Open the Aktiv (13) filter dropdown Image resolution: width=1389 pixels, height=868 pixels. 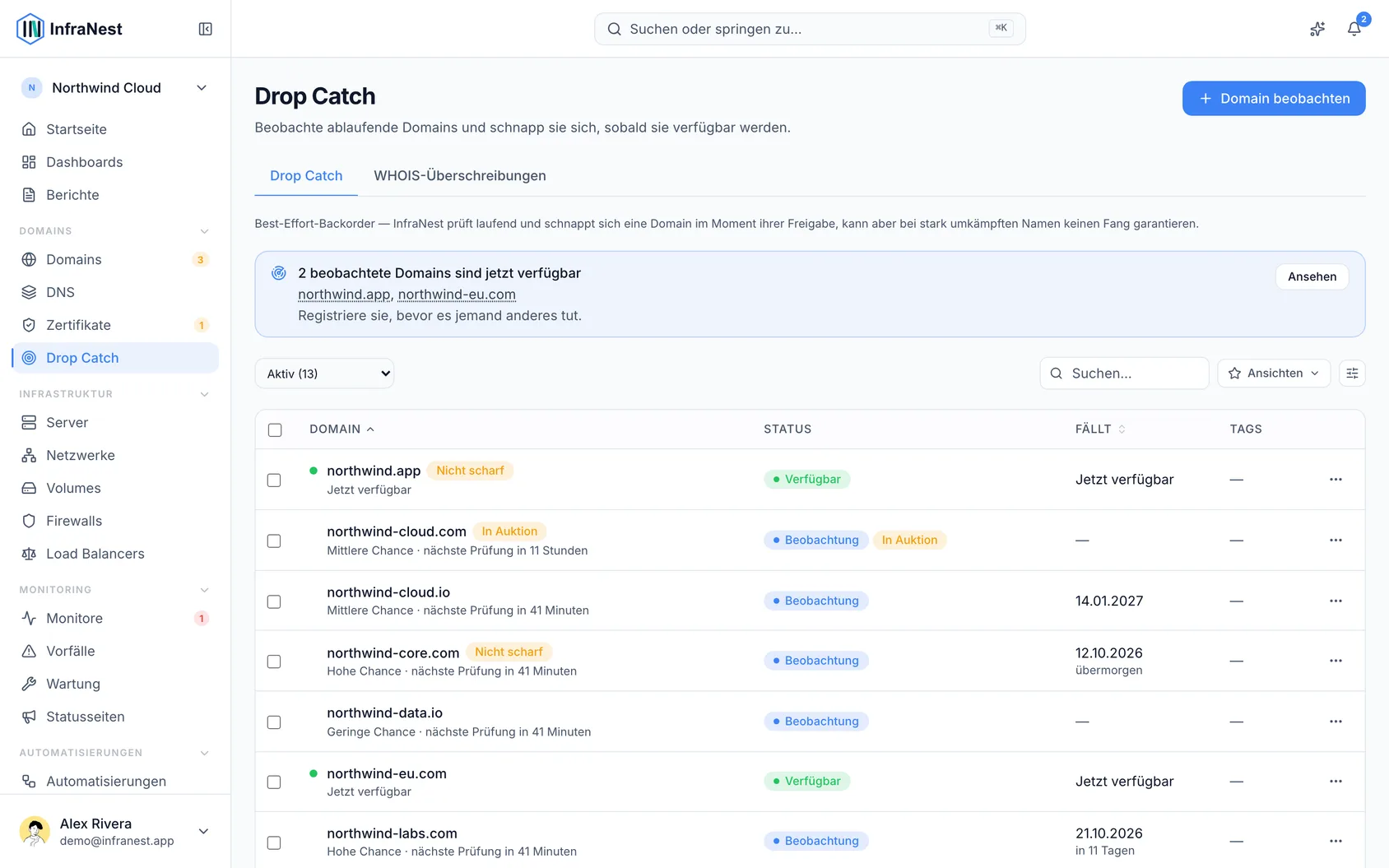coord(324,374)
